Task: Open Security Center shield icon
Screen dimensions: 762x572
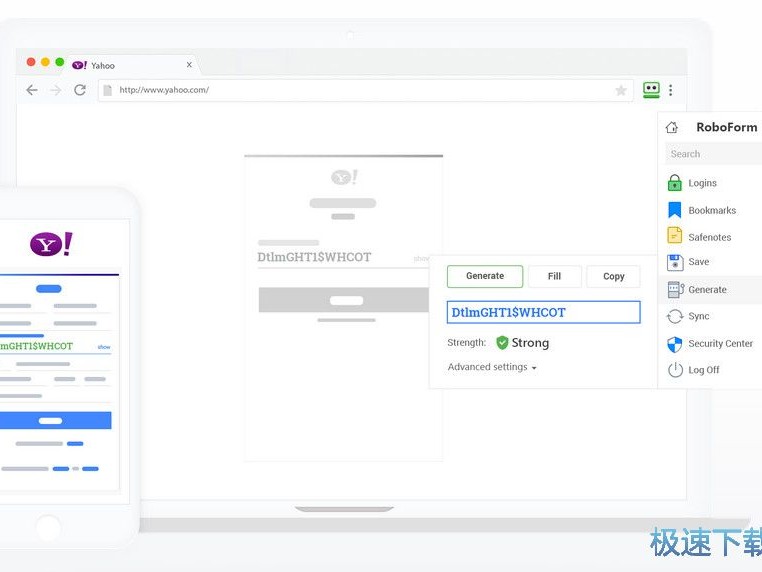Action: tap(675, 344)
